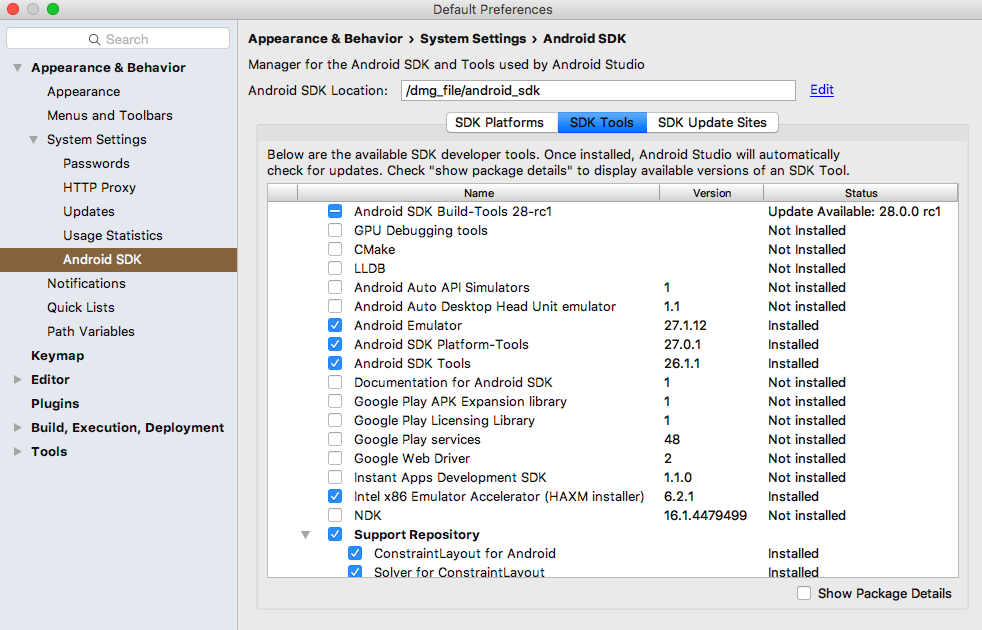Click the Name column header
Screen dimensions: 982x630
(478, 193)
